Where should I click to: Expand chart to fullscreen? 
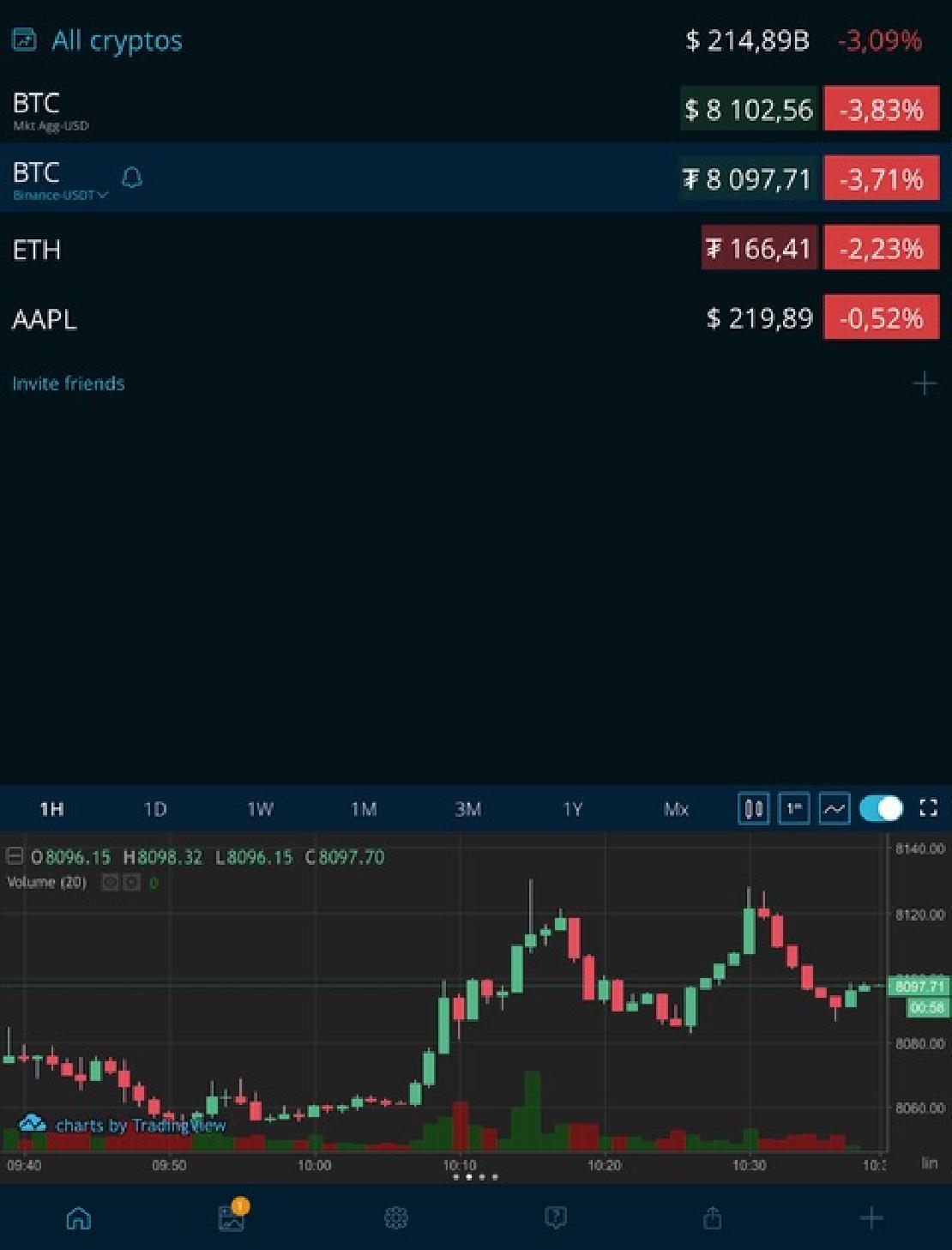(x=928, y=808)
